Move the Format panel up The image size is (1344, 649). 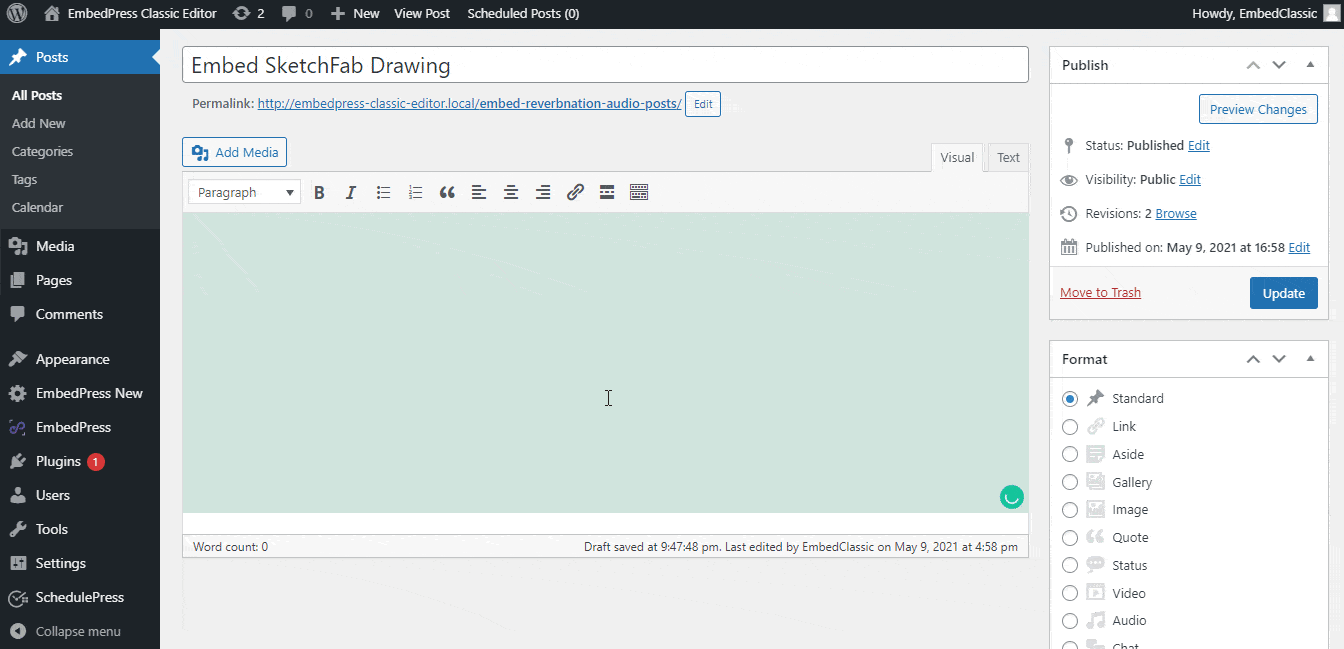click(x=1253, y=359)
